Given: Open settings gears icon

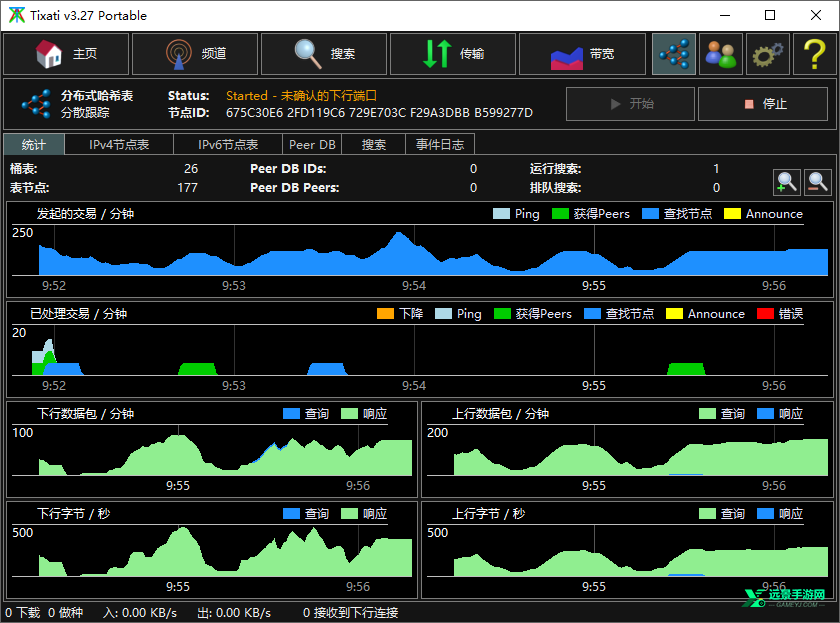Looking at the screenshot, I should [768, 54].
